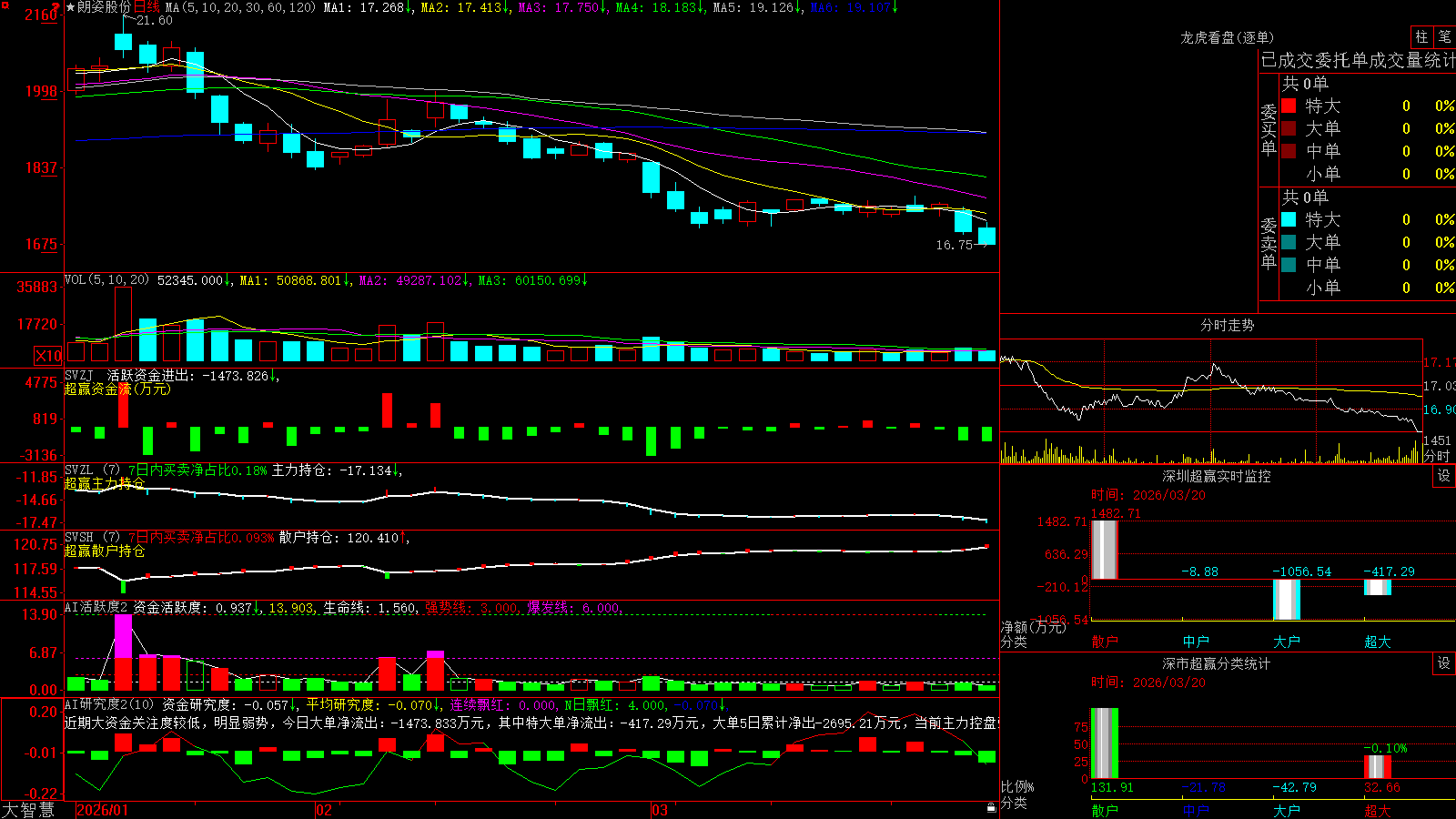1456x819 pixels.
Task: Click the 16.75 low price marker
Action: point(954,245)
